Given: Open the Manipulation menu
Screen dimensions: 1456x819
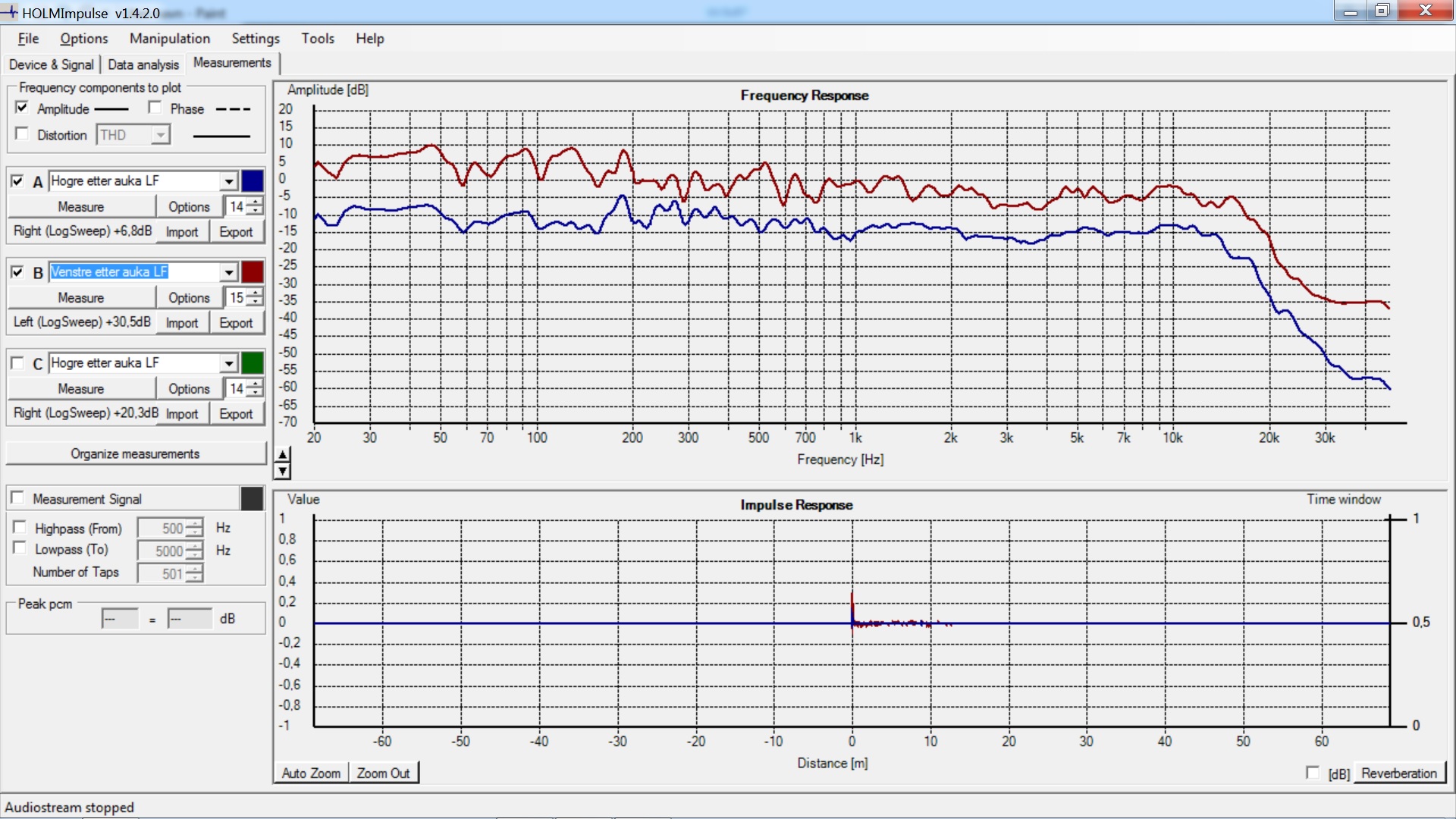Looking at the screenshot, I should coord(170,39).
